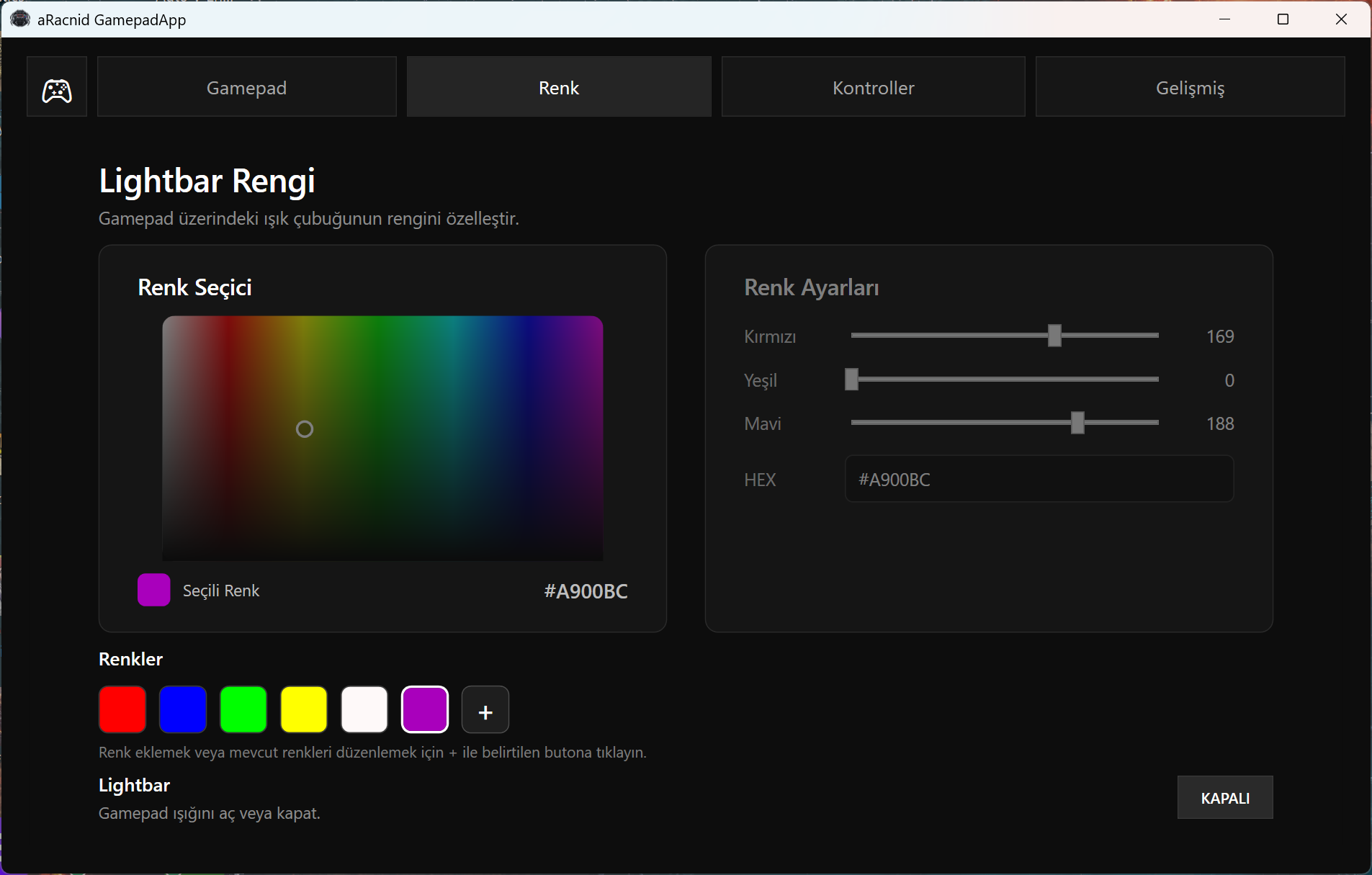Toggle the Lightbar KAPALI button
The image size is (1372, 875).
pyautogui.click(x=1225, y=797)
